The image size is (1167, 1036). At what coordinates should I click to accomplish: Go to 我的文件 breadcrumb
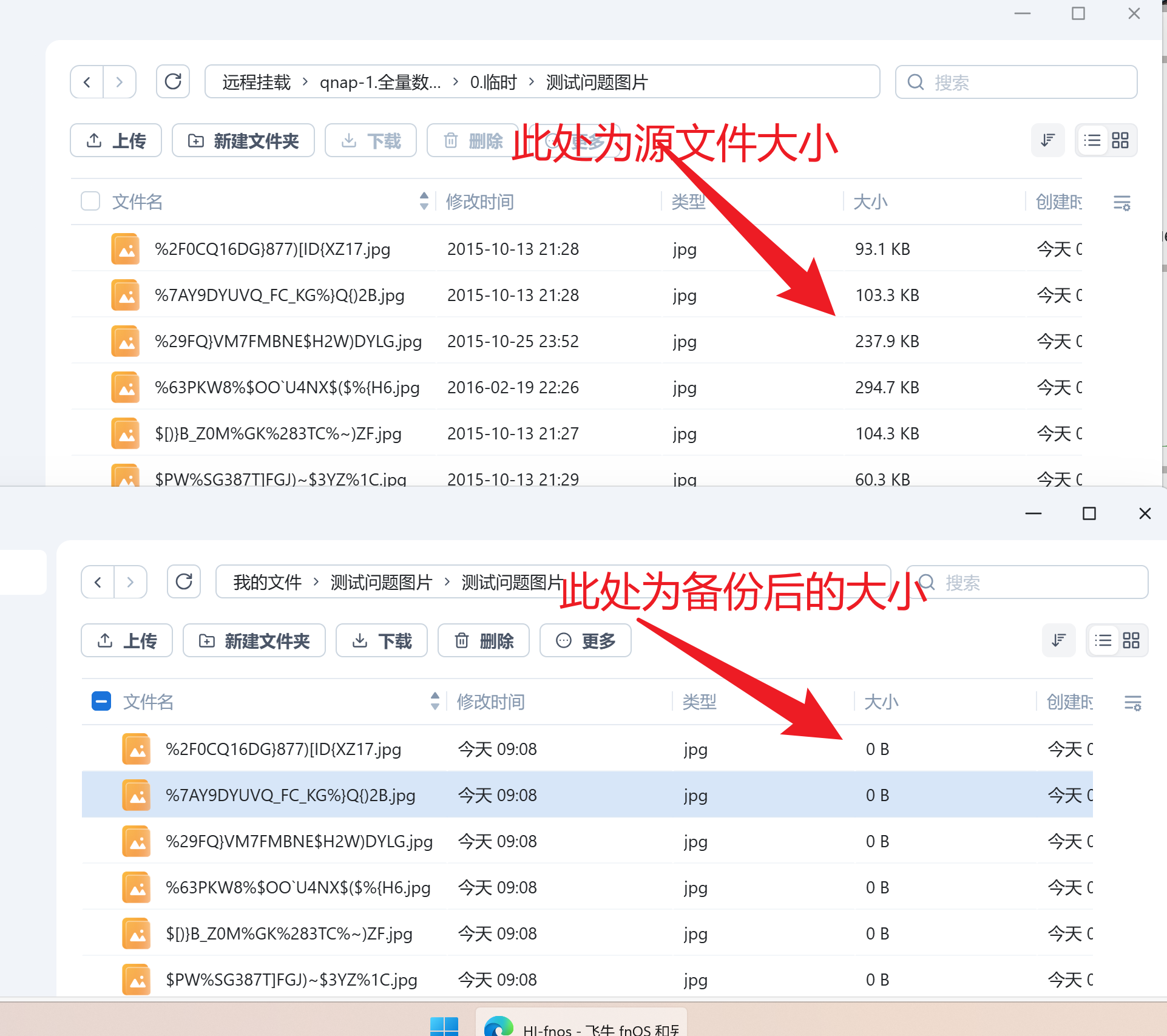click(267, 583)
